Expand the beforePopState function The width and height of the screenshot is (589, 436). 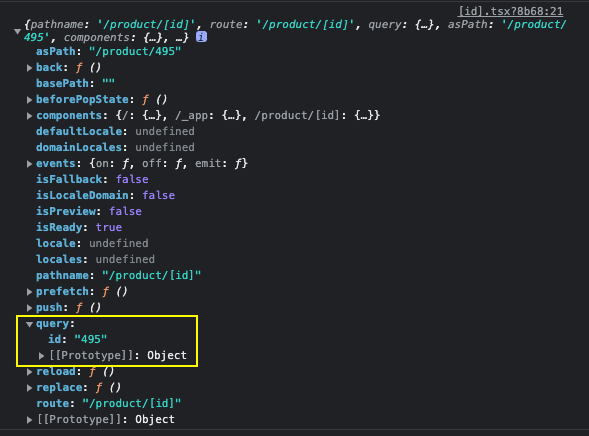tap(29, 100)
